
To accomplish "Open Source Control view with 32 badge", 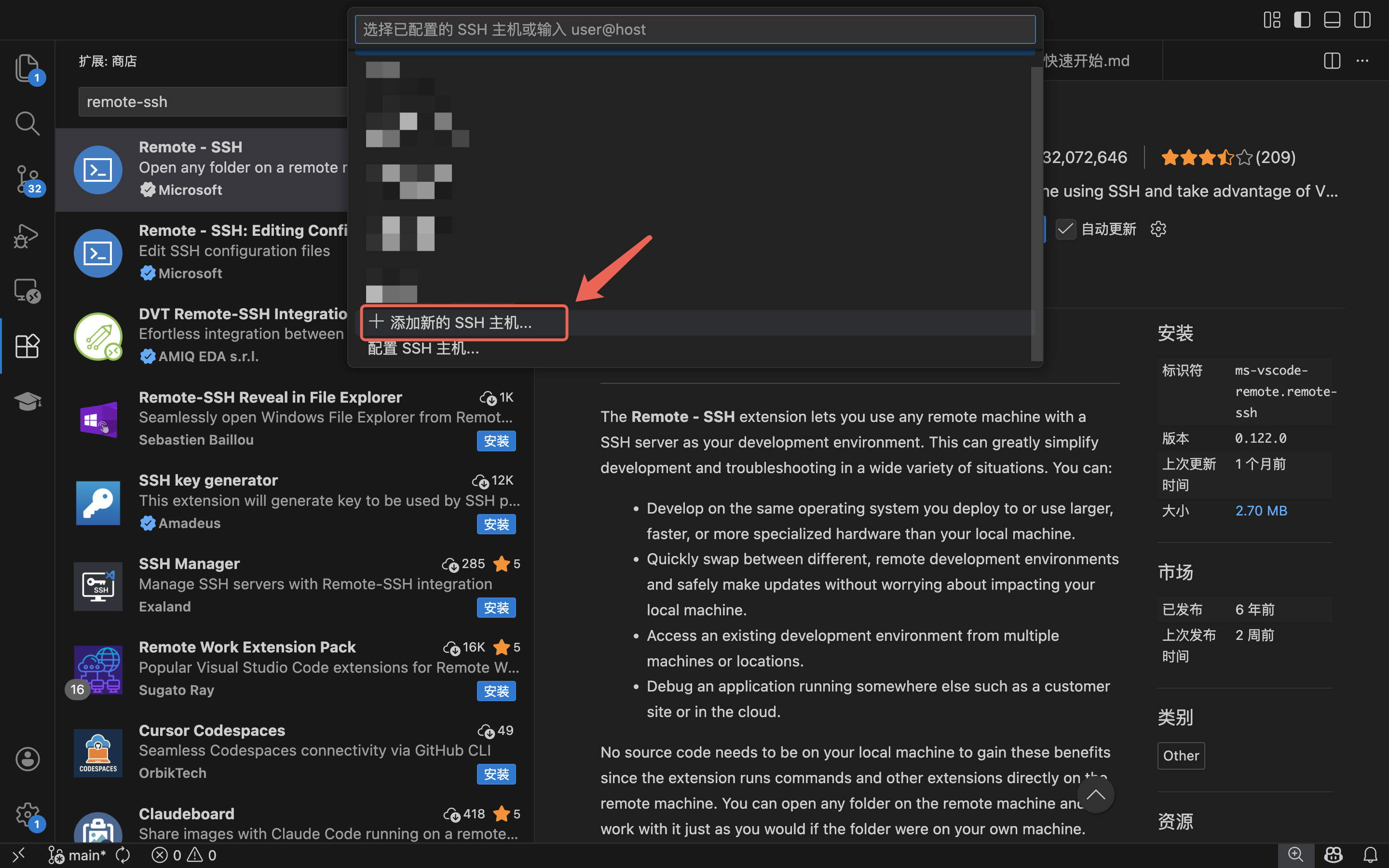I will (27, 179).
